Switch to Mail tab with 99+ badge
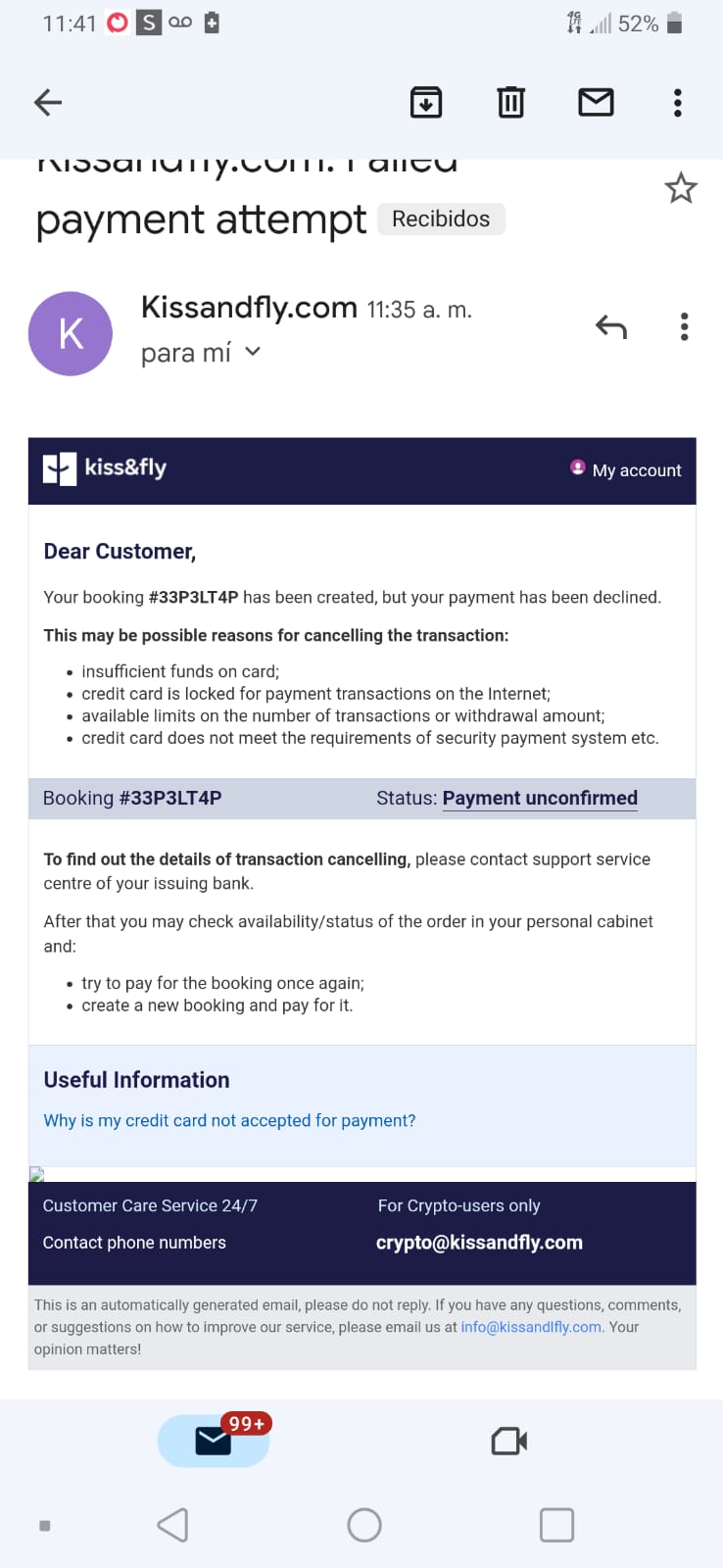 coord(214,1441)
